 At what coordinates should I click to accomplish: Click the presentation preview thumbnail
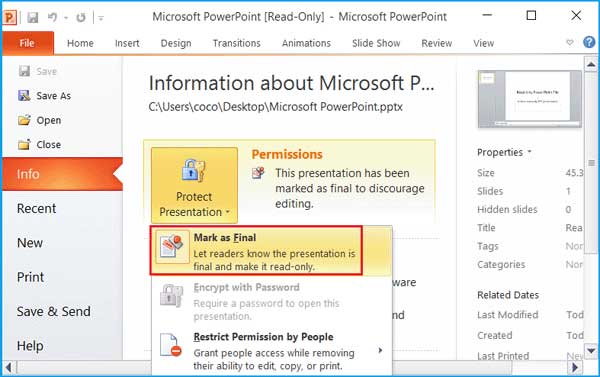point(530,99)
